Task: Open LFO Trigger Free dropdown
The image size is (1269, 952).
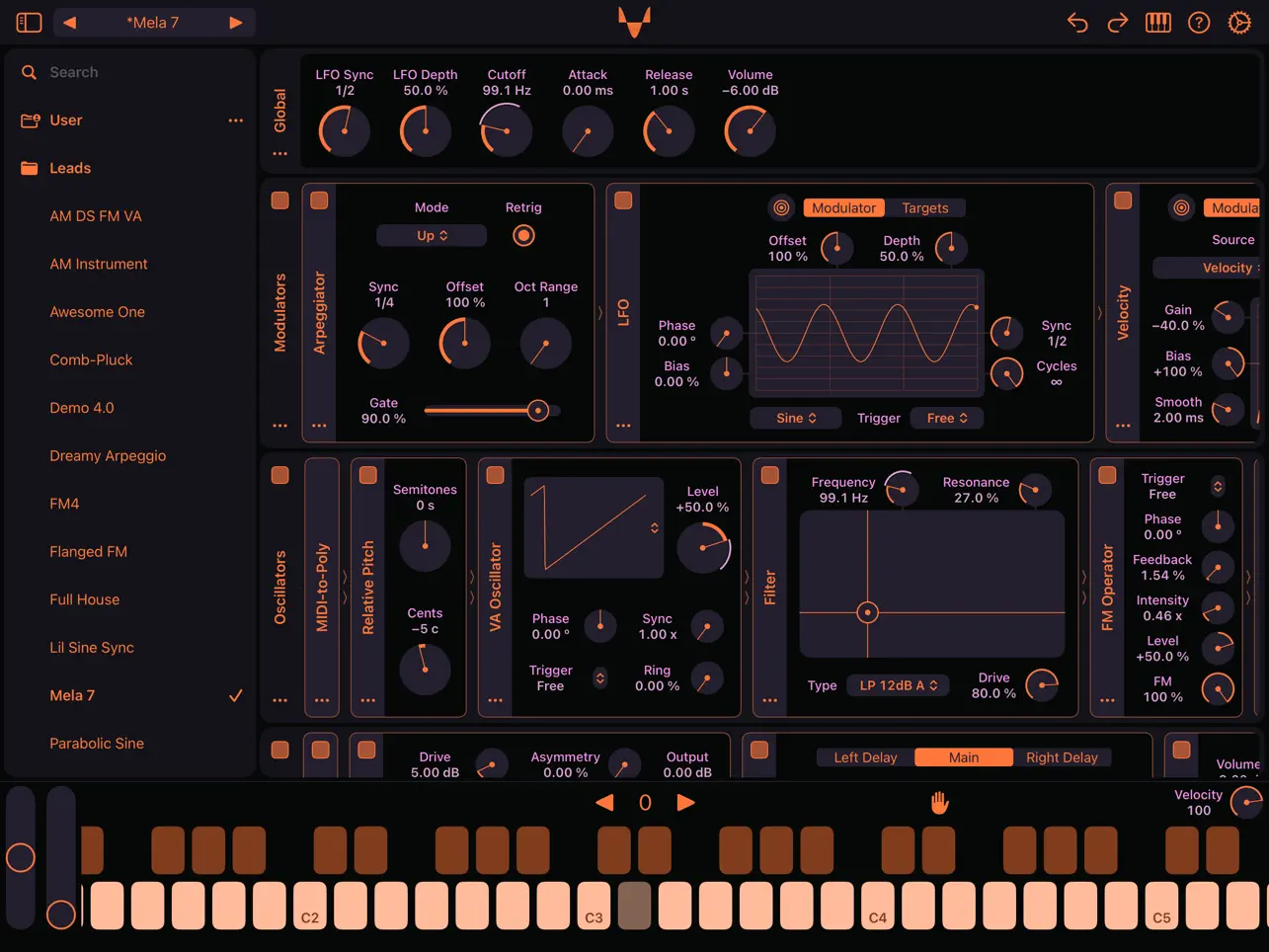Action: pos(946,418)
